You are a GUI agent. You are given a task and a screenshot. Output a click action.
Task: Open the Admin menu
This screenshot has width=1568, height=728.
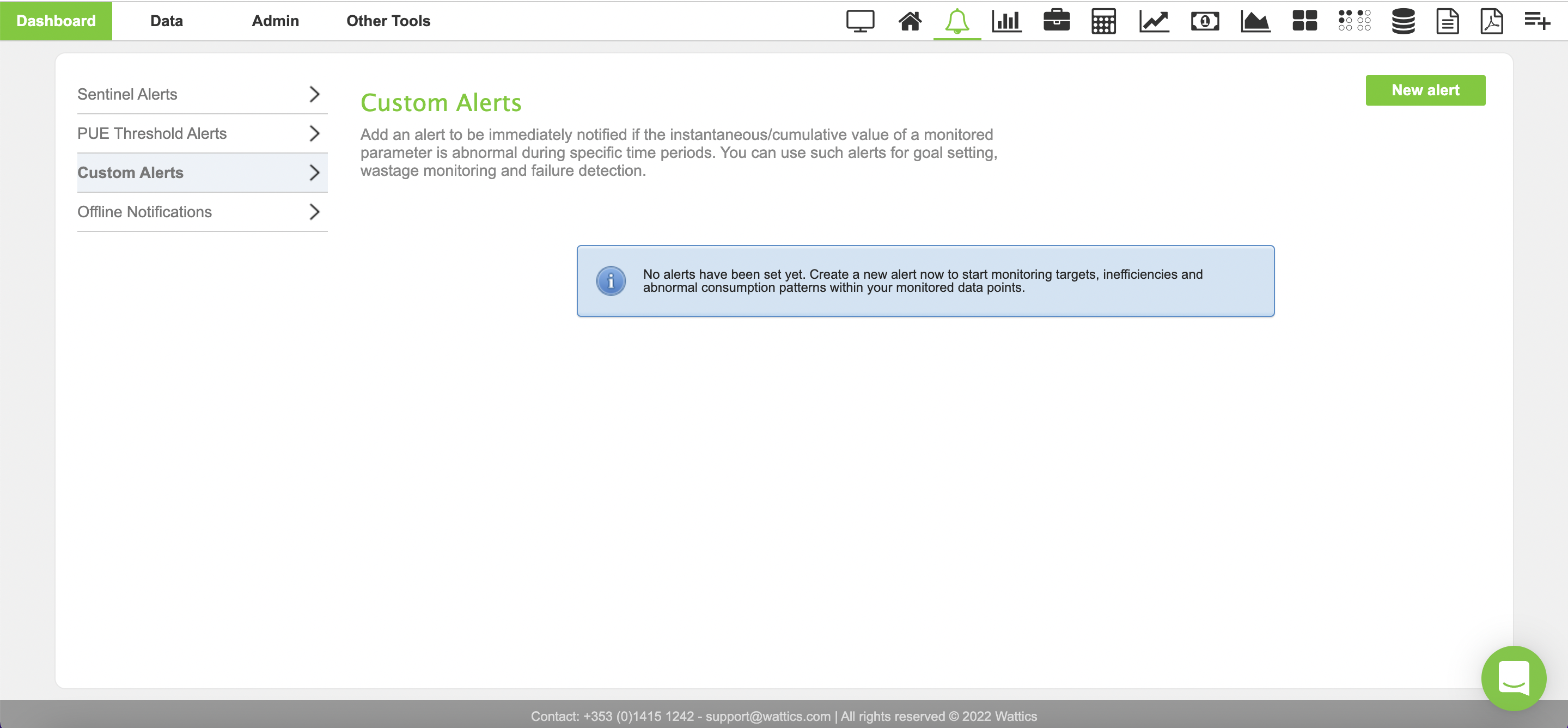click(x=275, y=21)
